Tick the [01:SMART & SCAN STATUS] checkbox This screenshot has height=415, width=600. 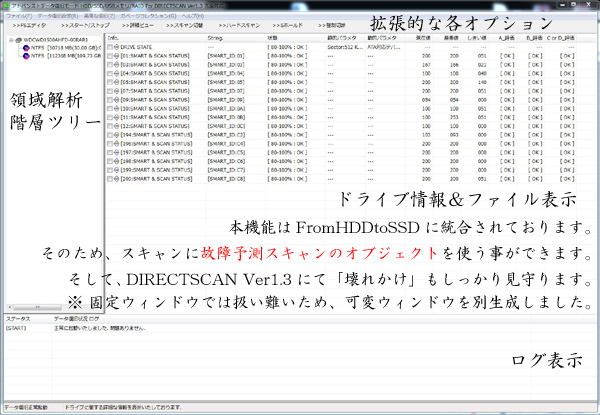tap(110, 56)
